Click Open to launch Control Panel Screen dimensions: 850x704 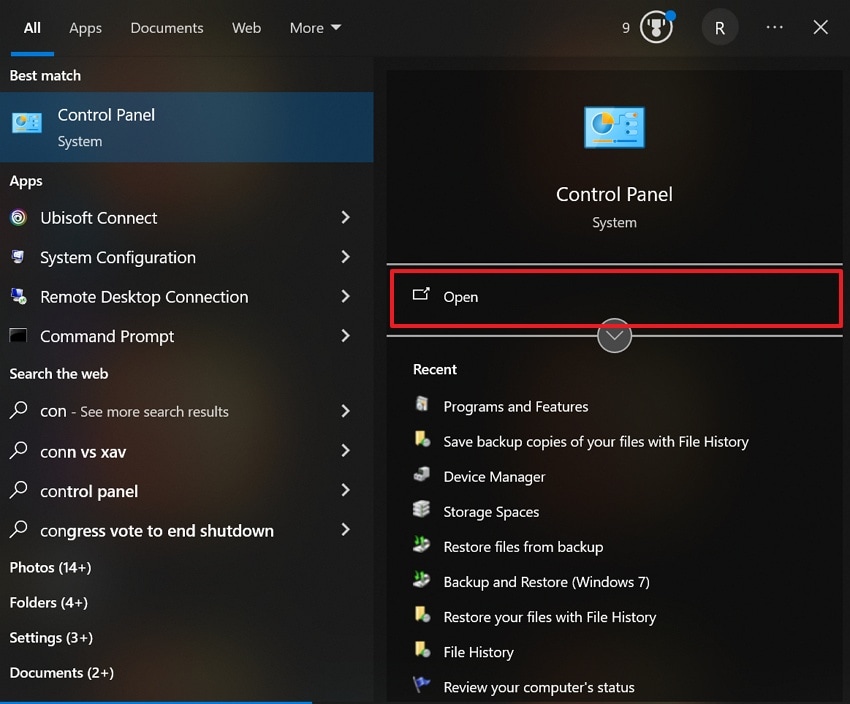(x=616, y=297)
